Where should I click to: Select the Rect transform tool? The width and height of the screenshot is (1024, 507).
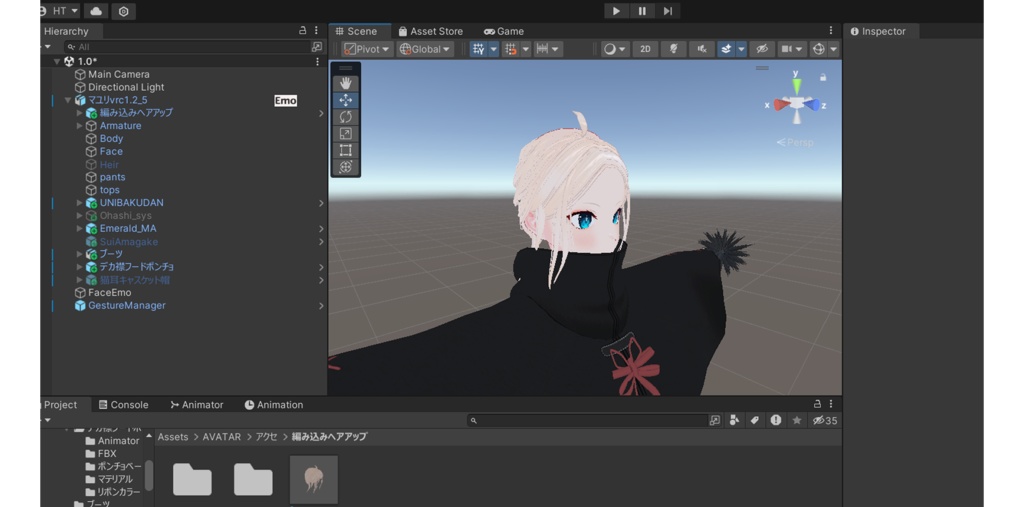345,150
